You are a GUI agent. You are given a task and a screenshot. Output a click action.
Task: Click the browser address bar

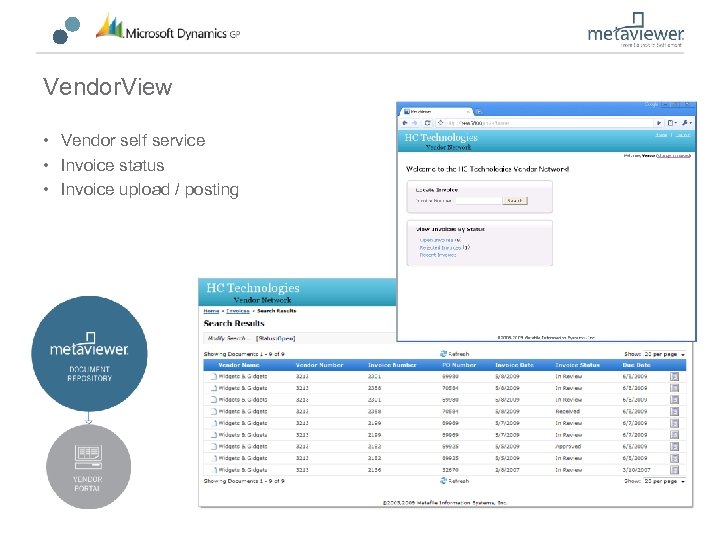(x=549, y=123)
